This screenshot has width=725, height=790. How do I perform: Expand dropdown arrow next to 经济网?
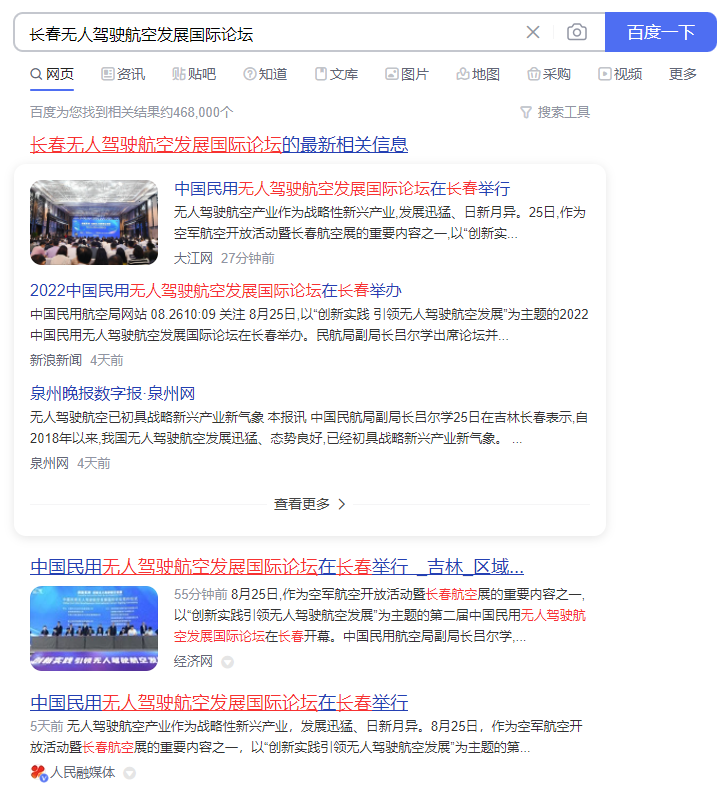(227, 662)
